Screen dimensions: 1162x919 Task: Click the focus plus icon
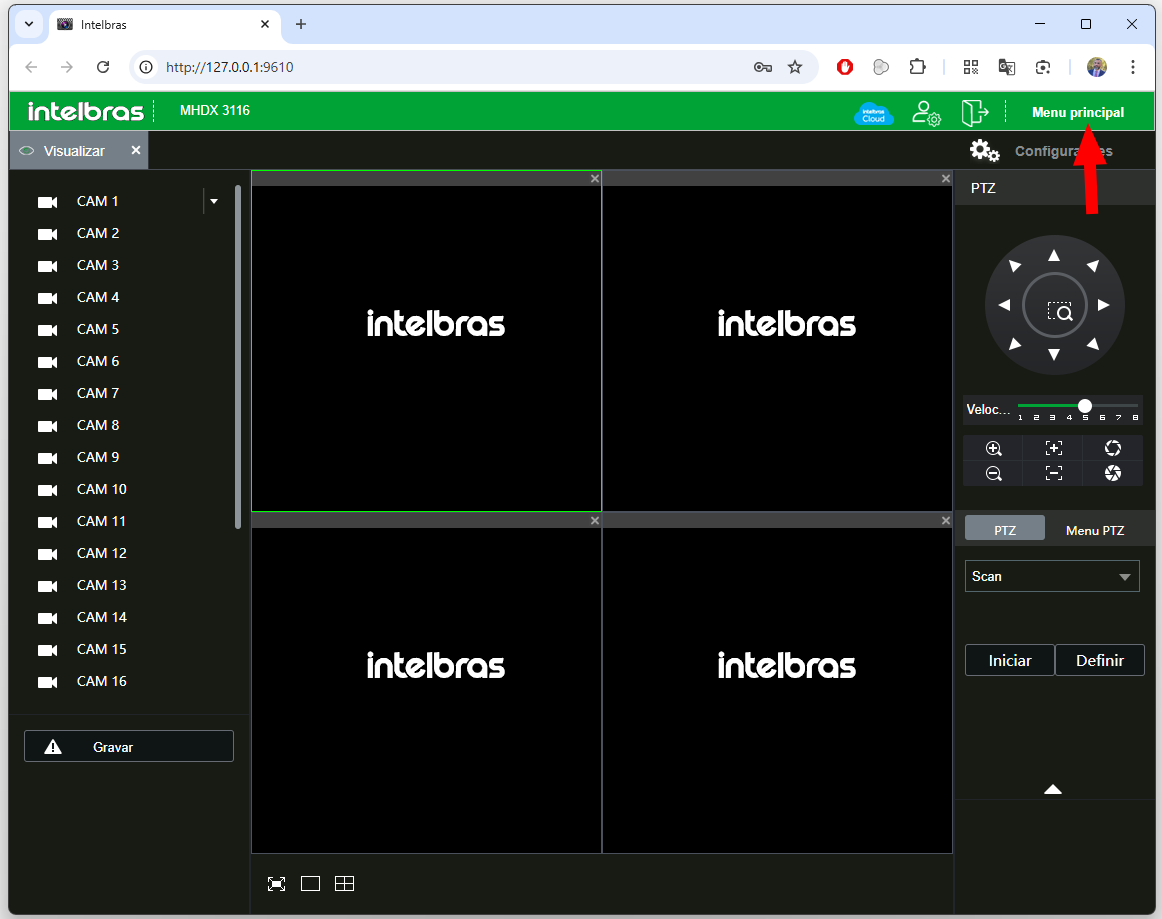click(1053, 448)
